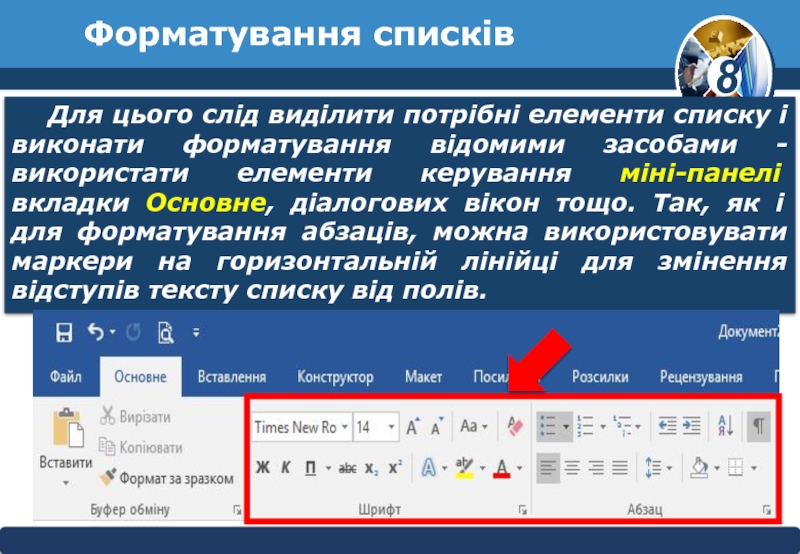Image resolution: width=800 pixels, height=554 pixels.
Task: Expand the font size 14 dropdown
Action: click(x=391, y=428)
